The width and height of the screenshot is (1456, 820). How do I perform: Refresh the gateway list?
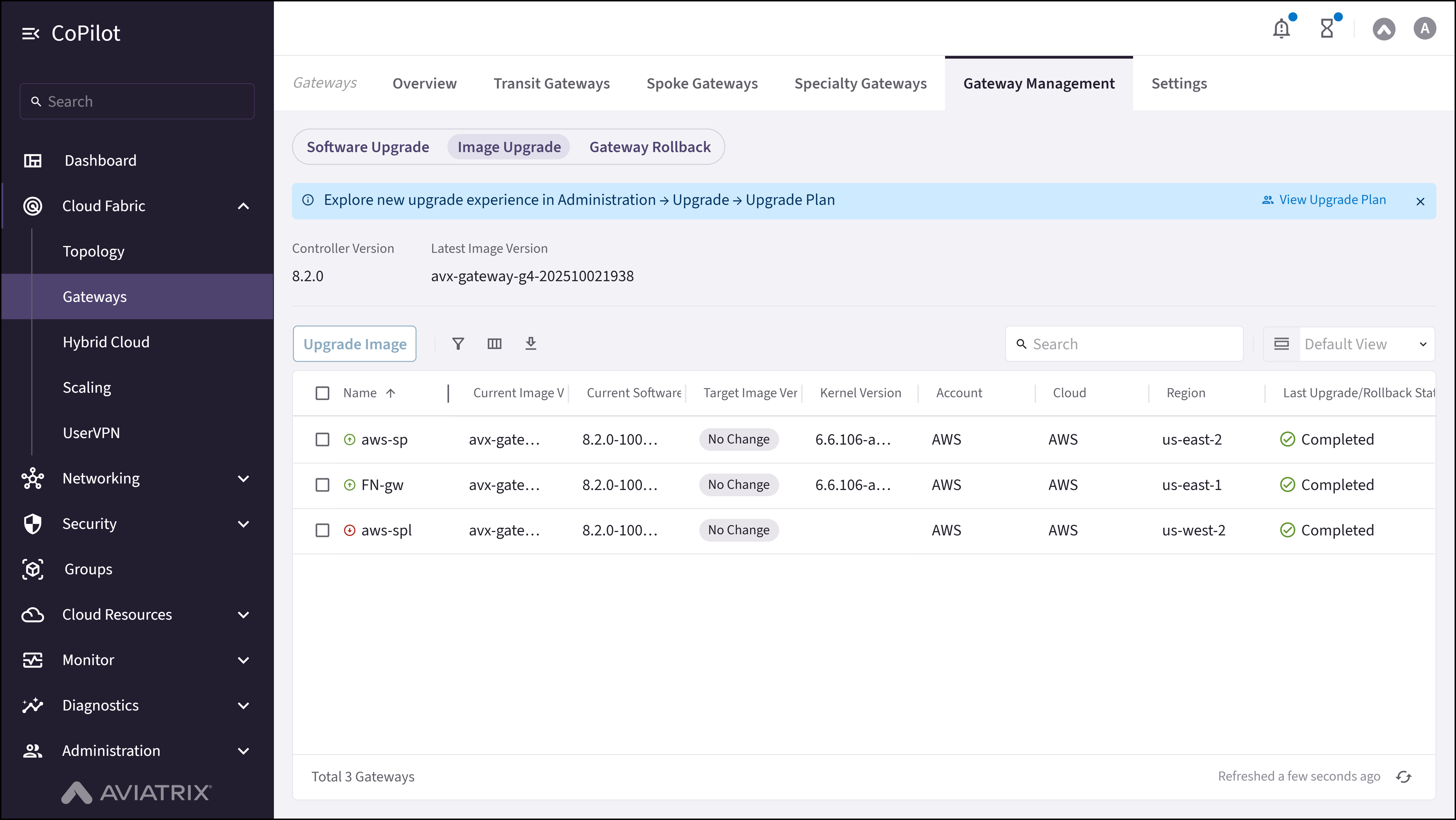(1404, 776)
